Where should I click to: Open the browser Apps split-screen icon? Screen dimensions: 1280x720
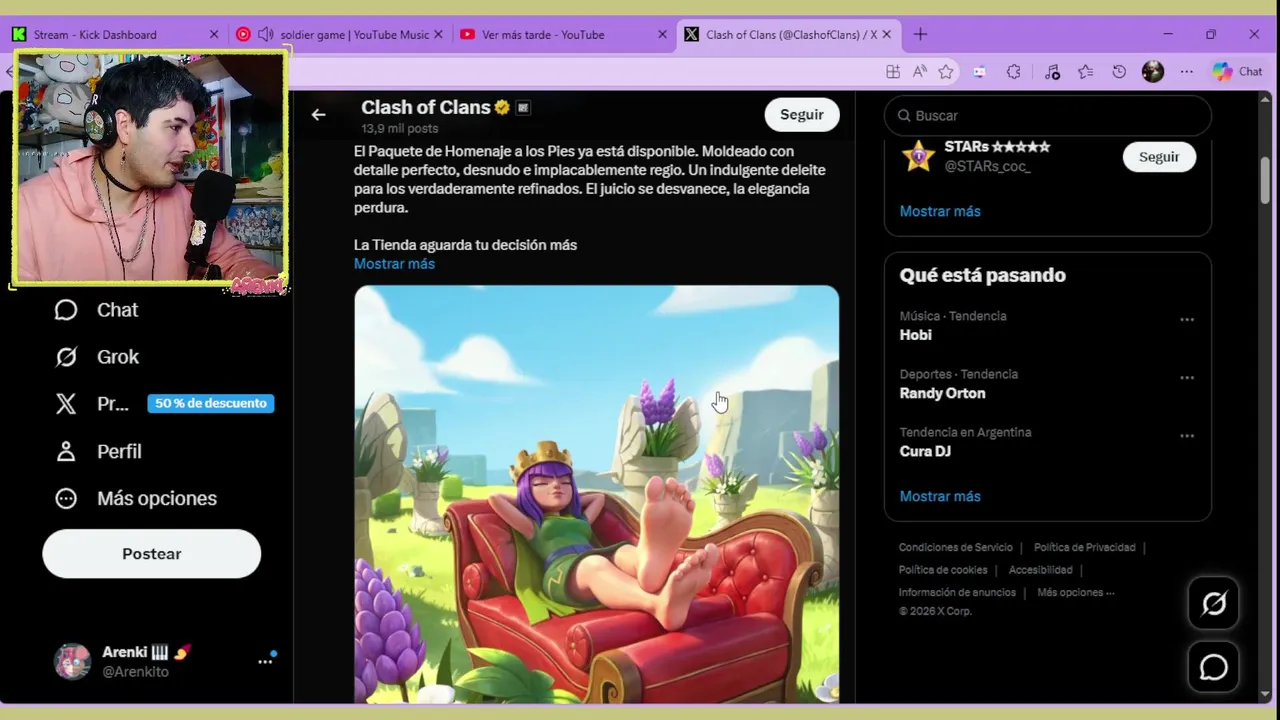pyautogui.click(x=893, y=72)
